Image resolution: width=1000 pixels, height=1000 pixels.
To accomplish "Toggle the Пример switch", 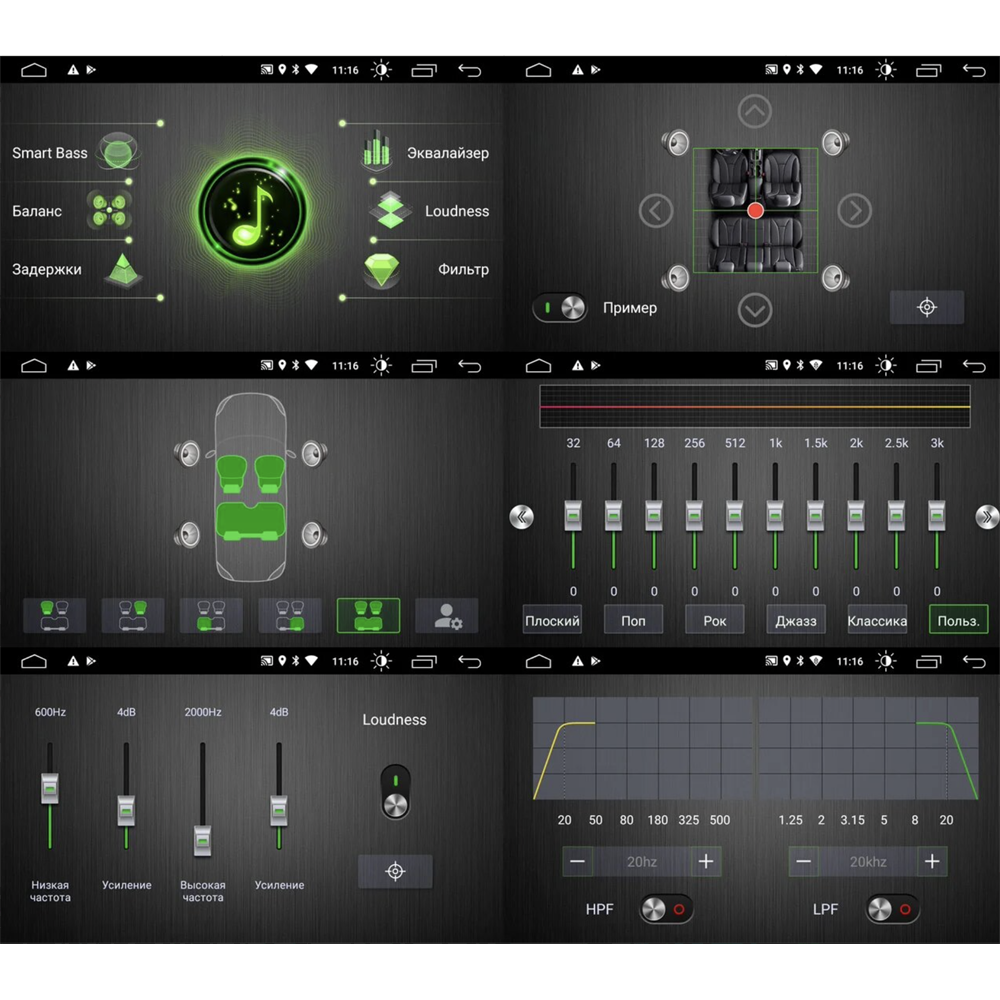I will point(559,307).
